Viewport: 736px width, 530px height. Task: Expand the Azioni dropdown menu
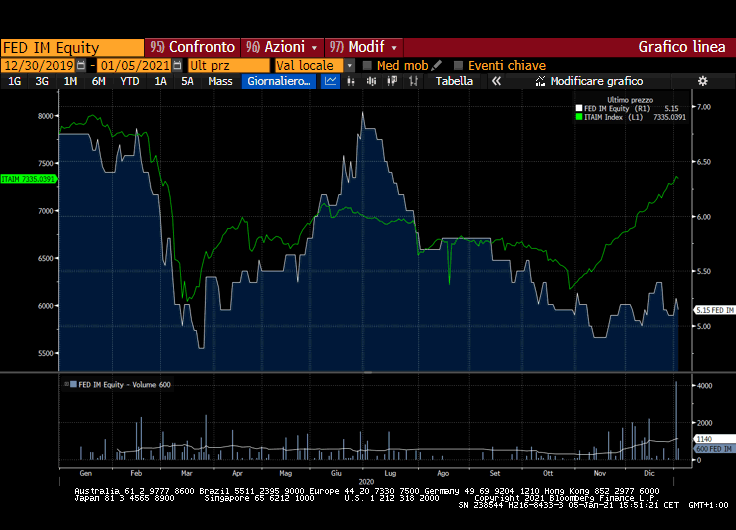point(315,47)
